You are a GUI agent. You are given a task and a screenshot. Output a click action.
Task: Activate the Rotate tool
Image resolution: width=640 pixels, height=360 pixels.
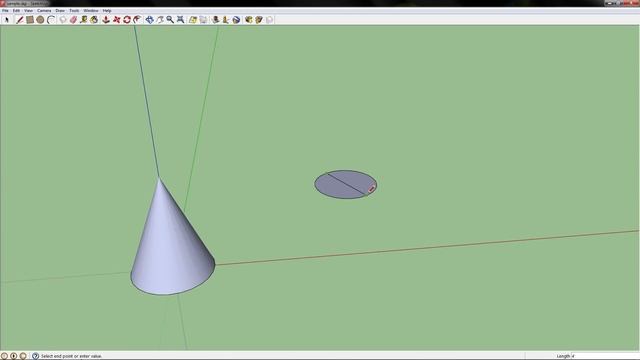[127, 20]
